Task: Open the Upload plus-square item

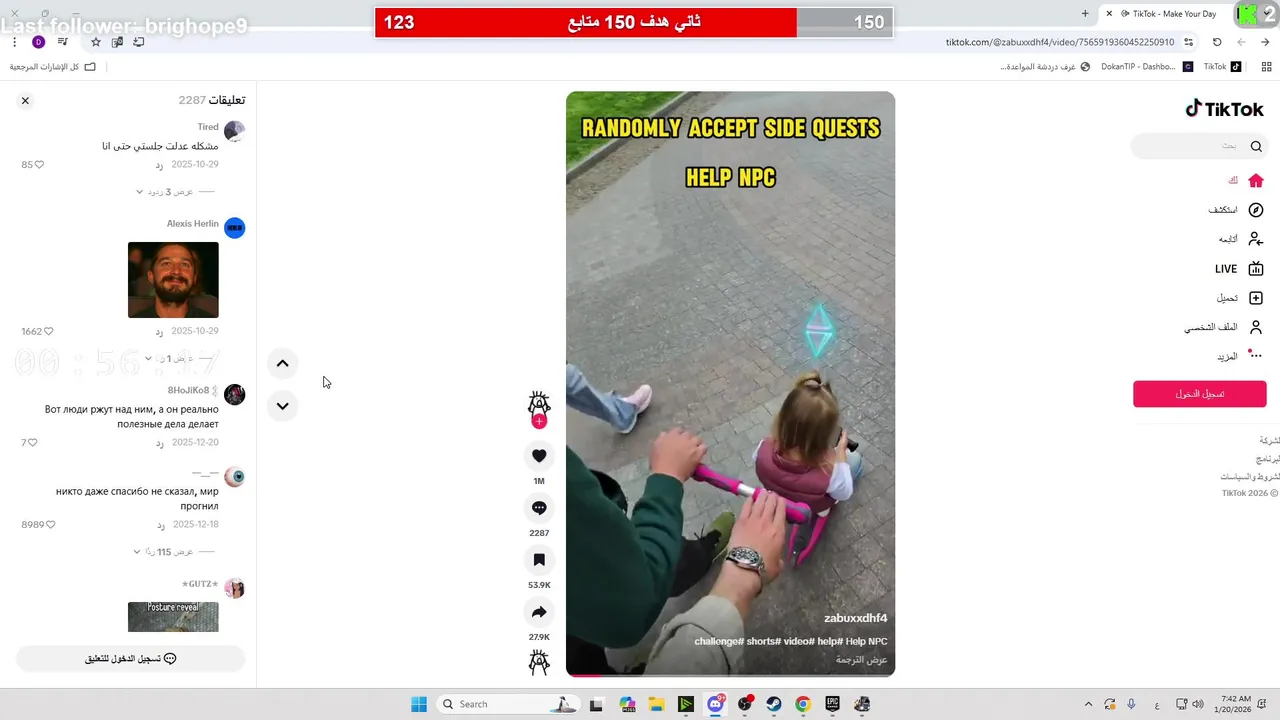Action: click(1240, 298)
